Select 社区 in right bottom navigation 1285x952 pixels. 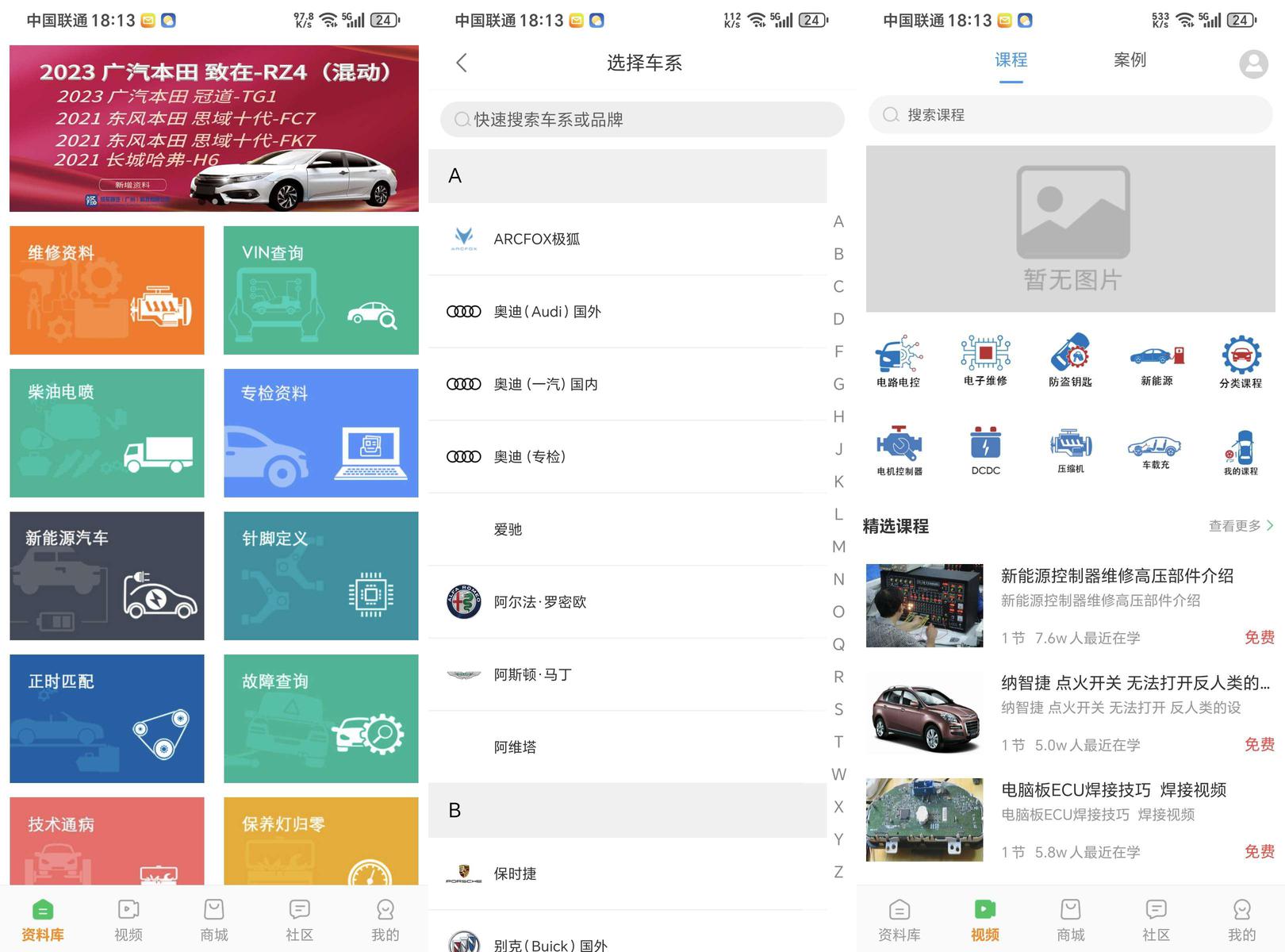pos(1156,920)
